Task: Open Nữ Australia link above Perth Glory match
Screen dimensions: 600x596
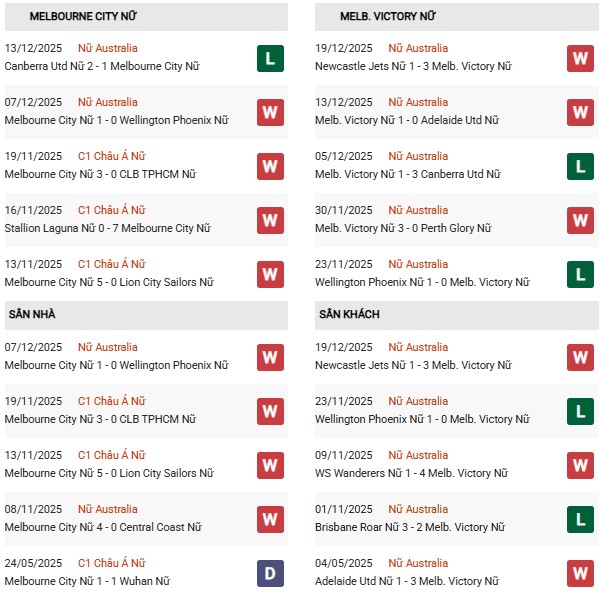Action: click(x=418, y=210)
